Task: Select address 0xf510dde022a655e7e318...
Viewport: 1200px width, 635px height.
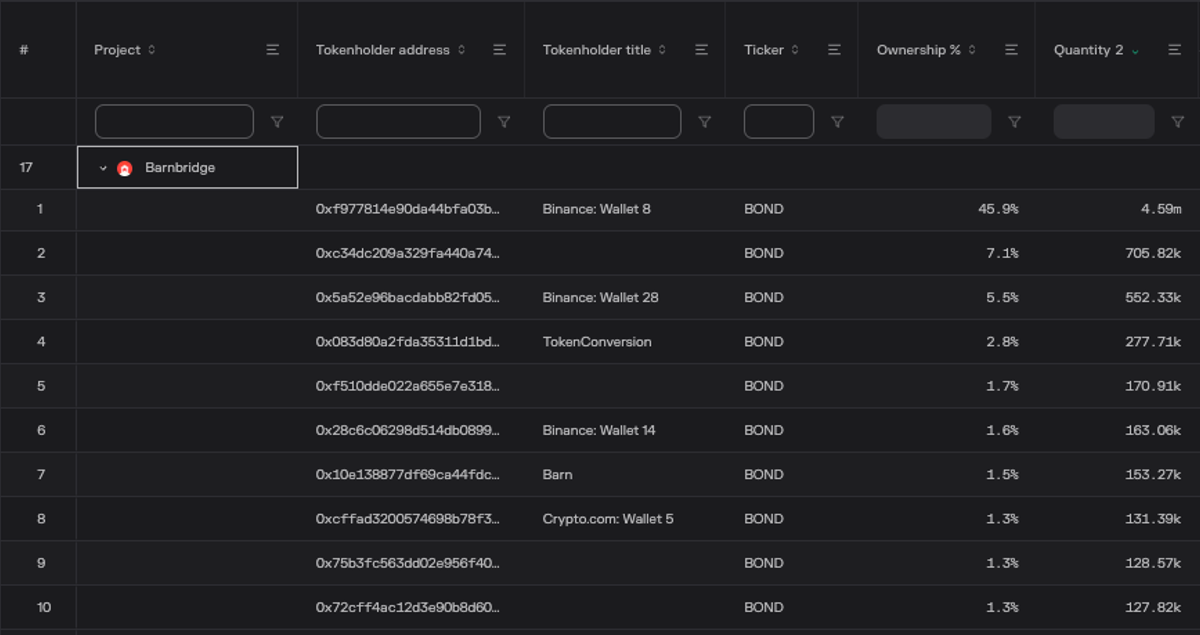Action: [408, 386]
